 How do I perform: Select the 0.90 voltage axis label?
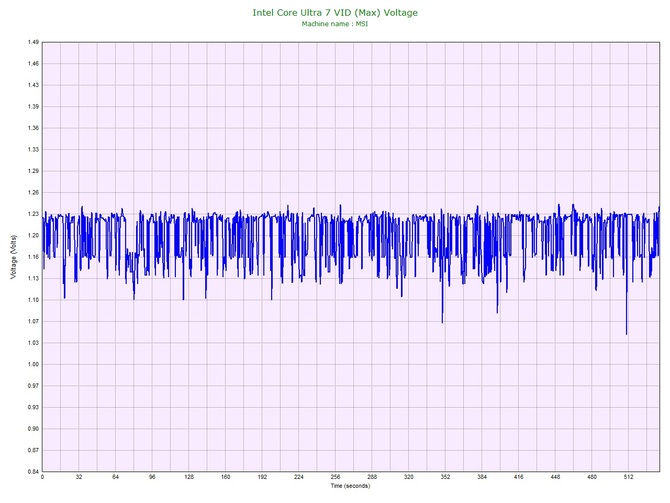pos(33,429)
